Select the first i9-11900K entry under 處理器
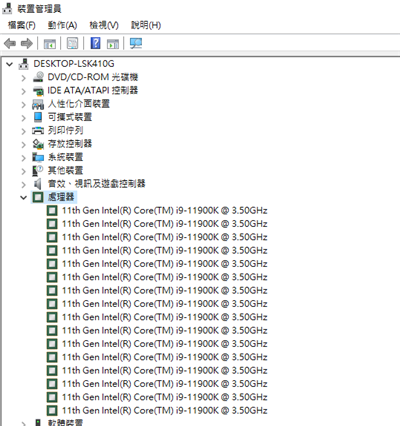Viewport: 400px width, 426px height. [165, 210]
